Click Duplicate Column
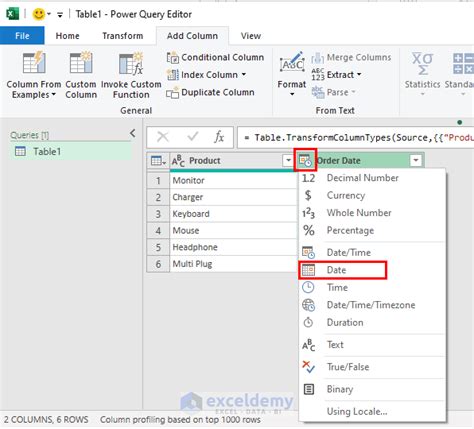Viewport: 474px width, 429px height. [x=210, y=92]
